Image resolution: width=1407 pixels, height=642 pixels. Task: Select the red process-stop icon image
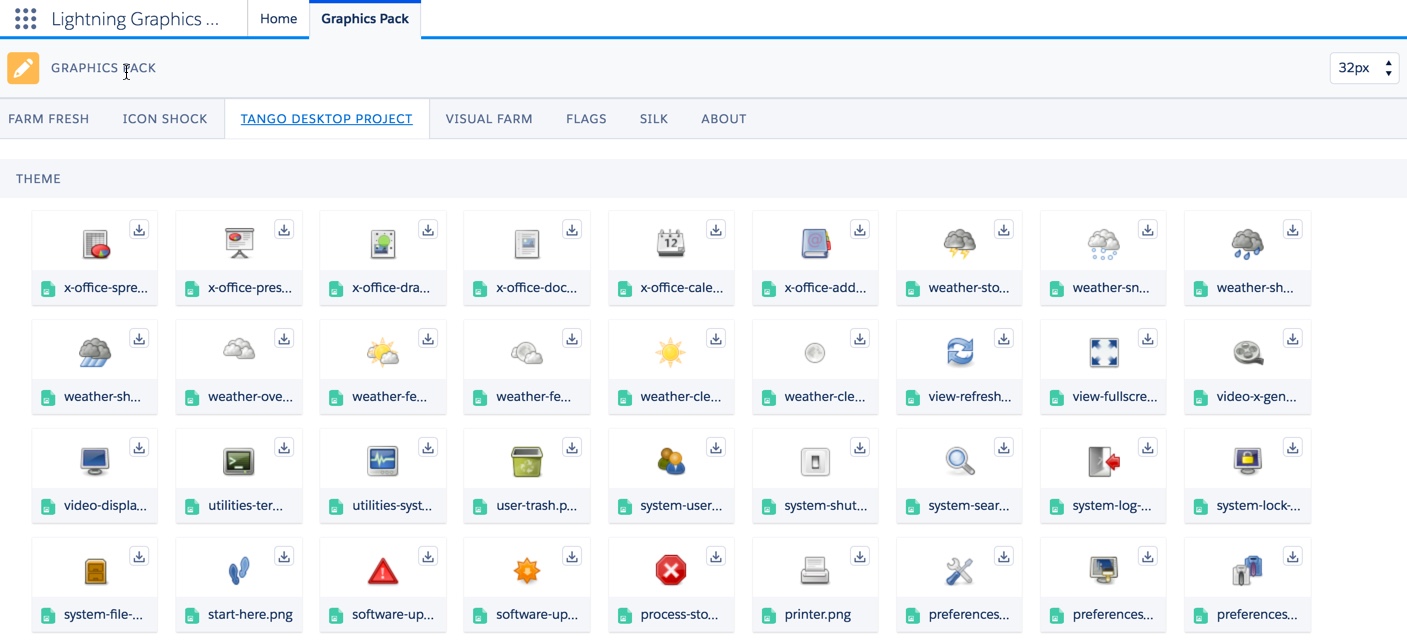(x=670, y=570)
